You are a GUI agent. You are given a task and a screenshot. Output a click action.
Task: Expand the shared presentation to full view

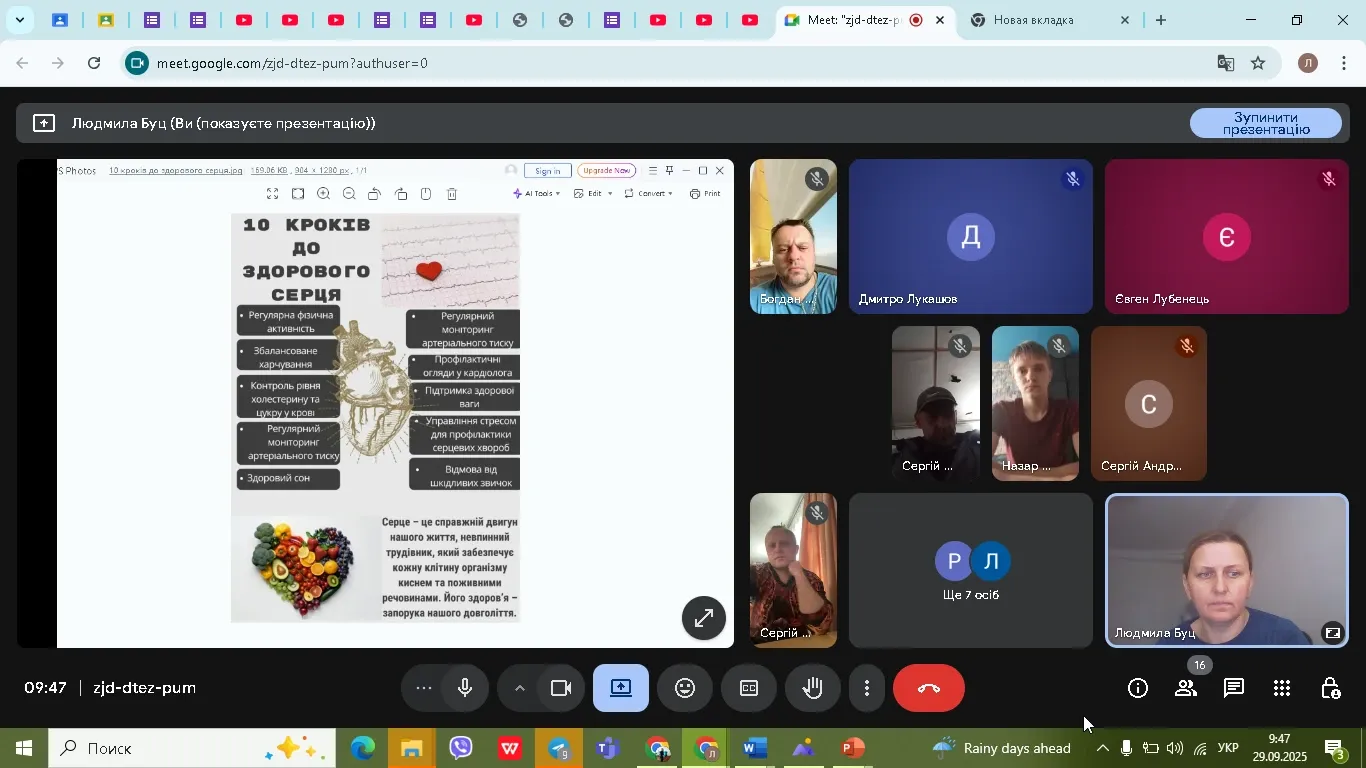coord(704,618)
